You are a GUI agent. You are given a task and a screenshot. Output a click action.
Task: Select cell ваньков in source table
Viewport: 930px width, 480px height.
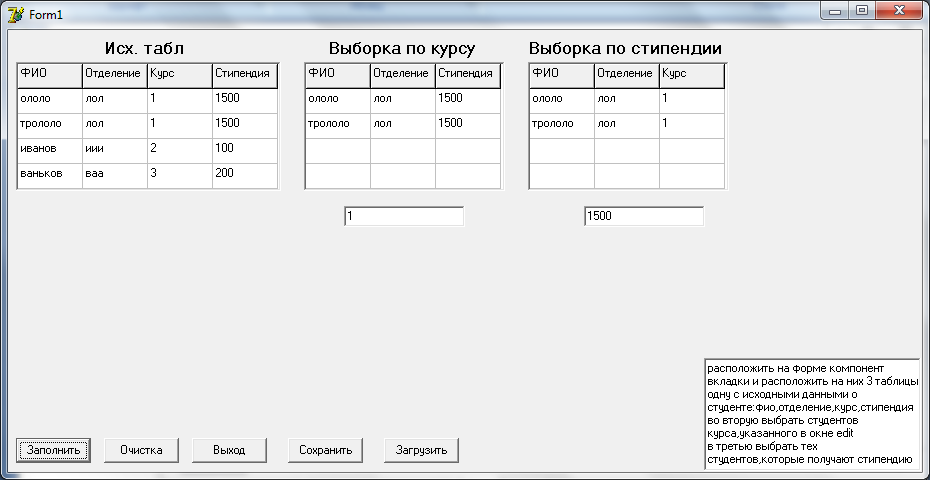tap(50, 176)
